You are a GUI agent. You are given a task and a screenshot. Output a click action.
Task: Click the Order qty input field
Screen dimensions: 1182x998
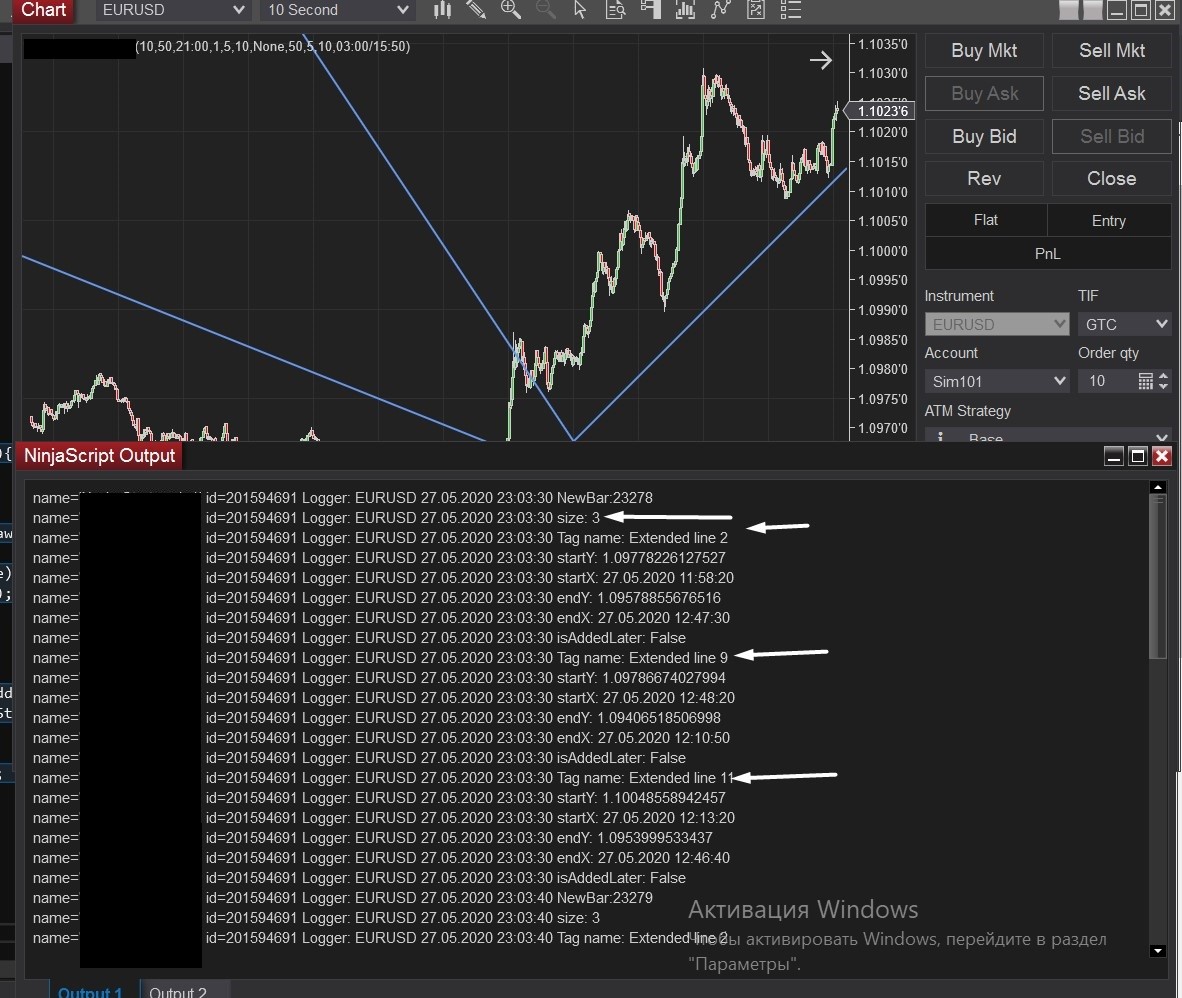tap(1107, 381)
